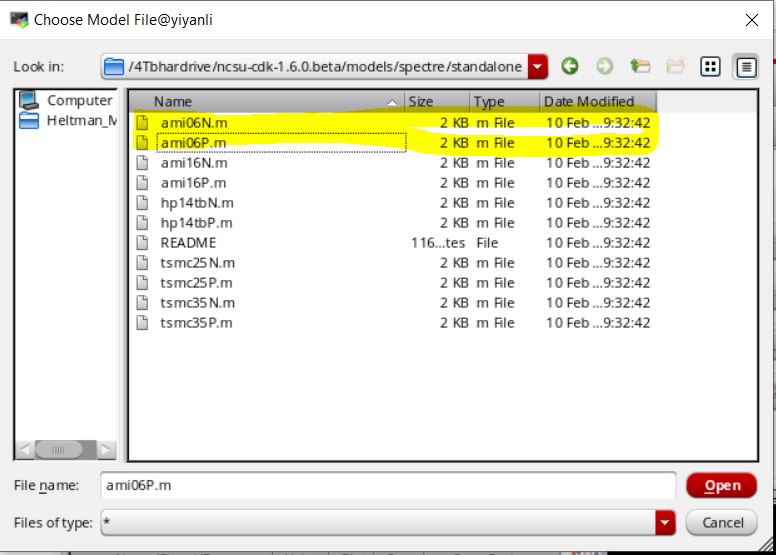Image resolution: width=776 pixels, height=555 pixels.
Task: Go to parent directory icon
Action: point(640,67)
